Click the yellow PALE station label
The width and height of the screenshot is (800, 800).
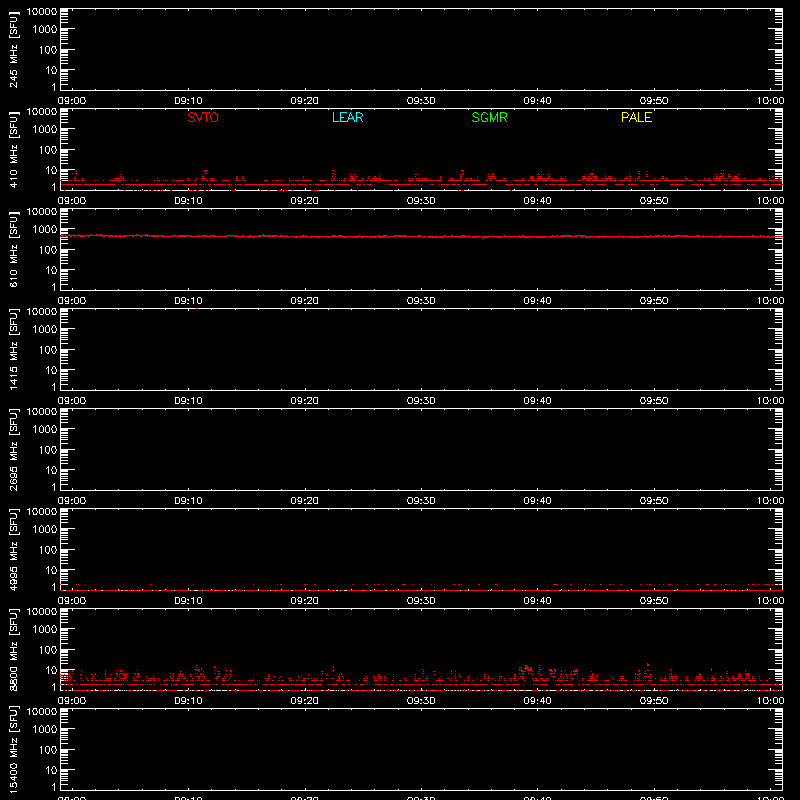point(636,117)
